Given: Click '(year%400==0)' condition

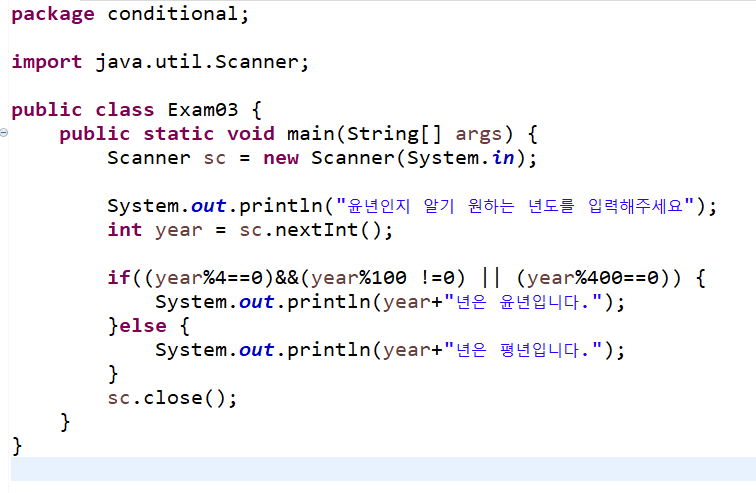Looking at the screenshot, I should (x=593, y=278).
